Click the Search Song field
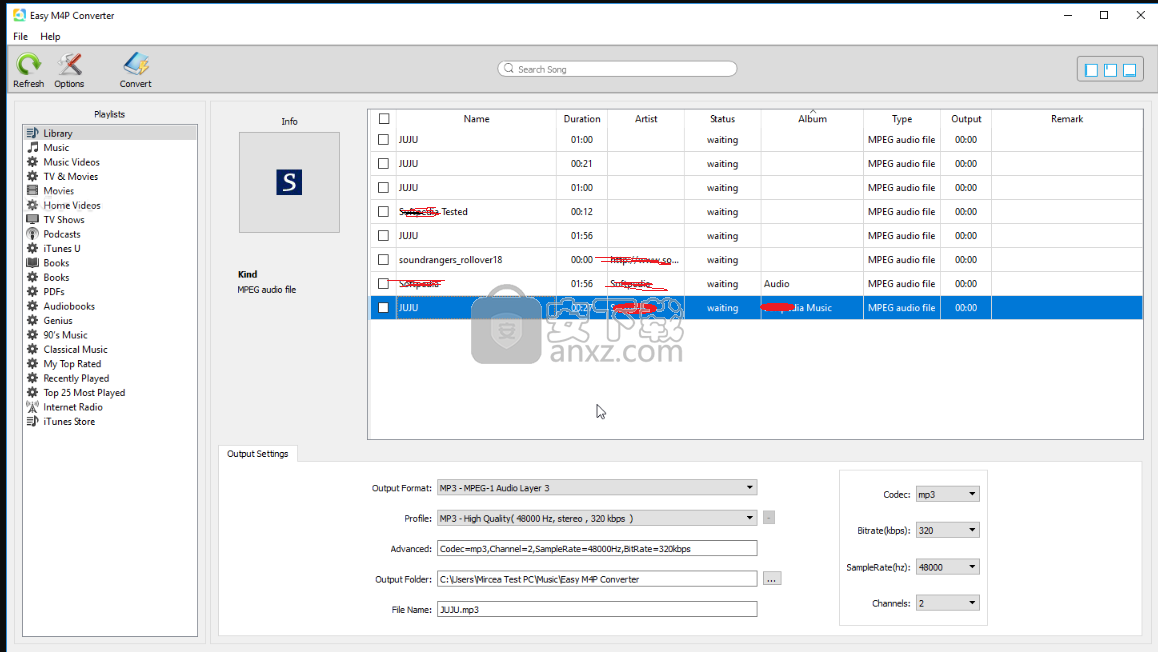Image resolution: width=1158 pixels, height=652 pixels. 617,69
